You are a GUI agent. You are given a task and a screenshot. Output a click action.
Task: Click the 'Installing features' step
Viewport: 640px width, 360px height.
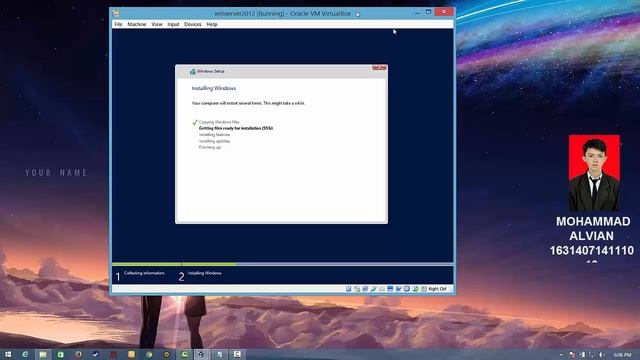[215, 135]
